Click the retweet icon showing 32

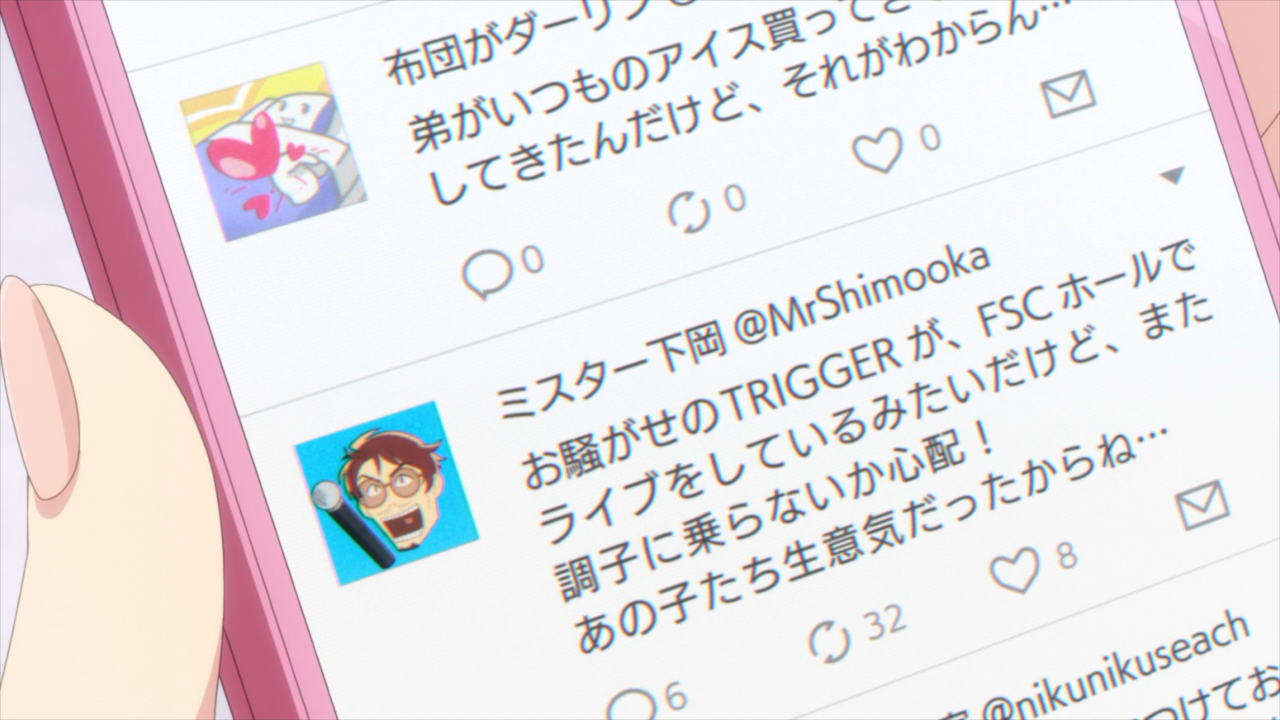tap(829, 640)
